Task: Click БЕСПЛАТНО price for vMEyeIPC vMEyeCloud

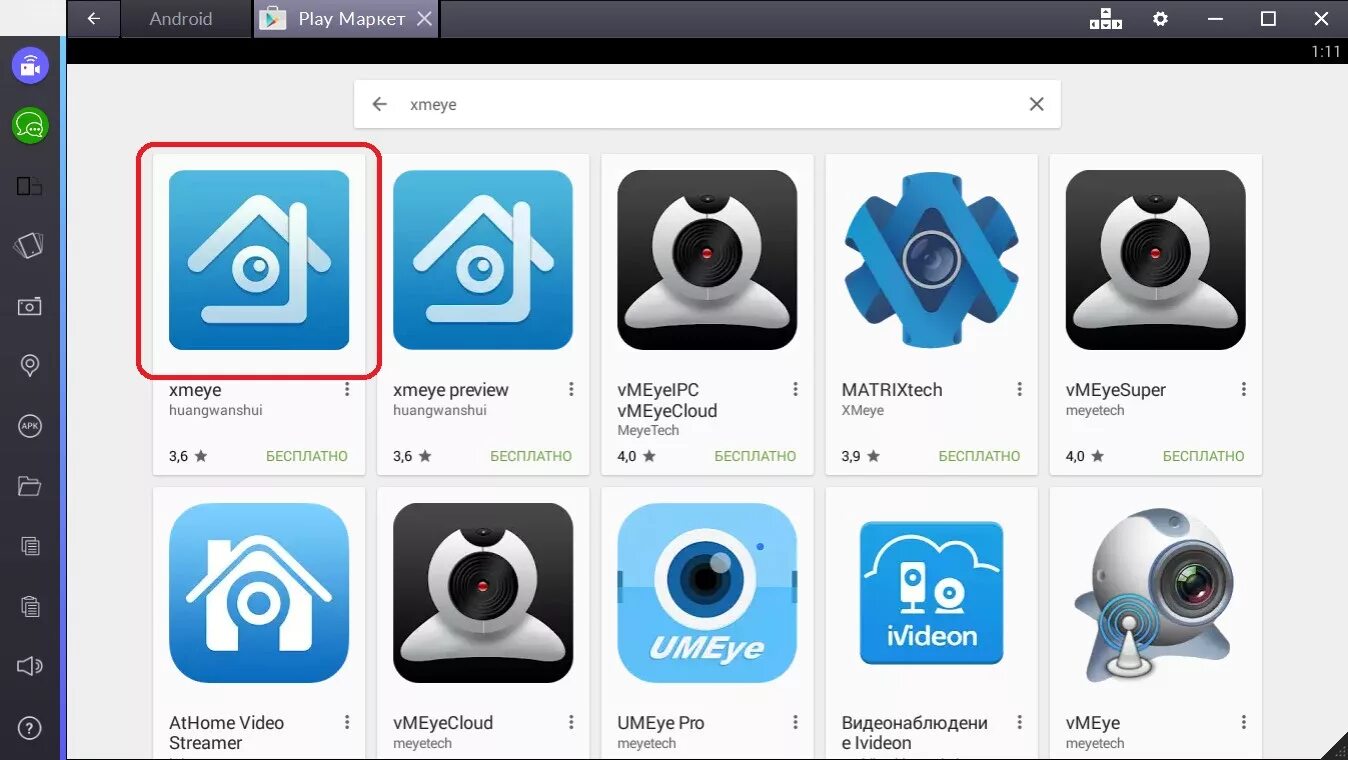Action: [x=755, y=456]
